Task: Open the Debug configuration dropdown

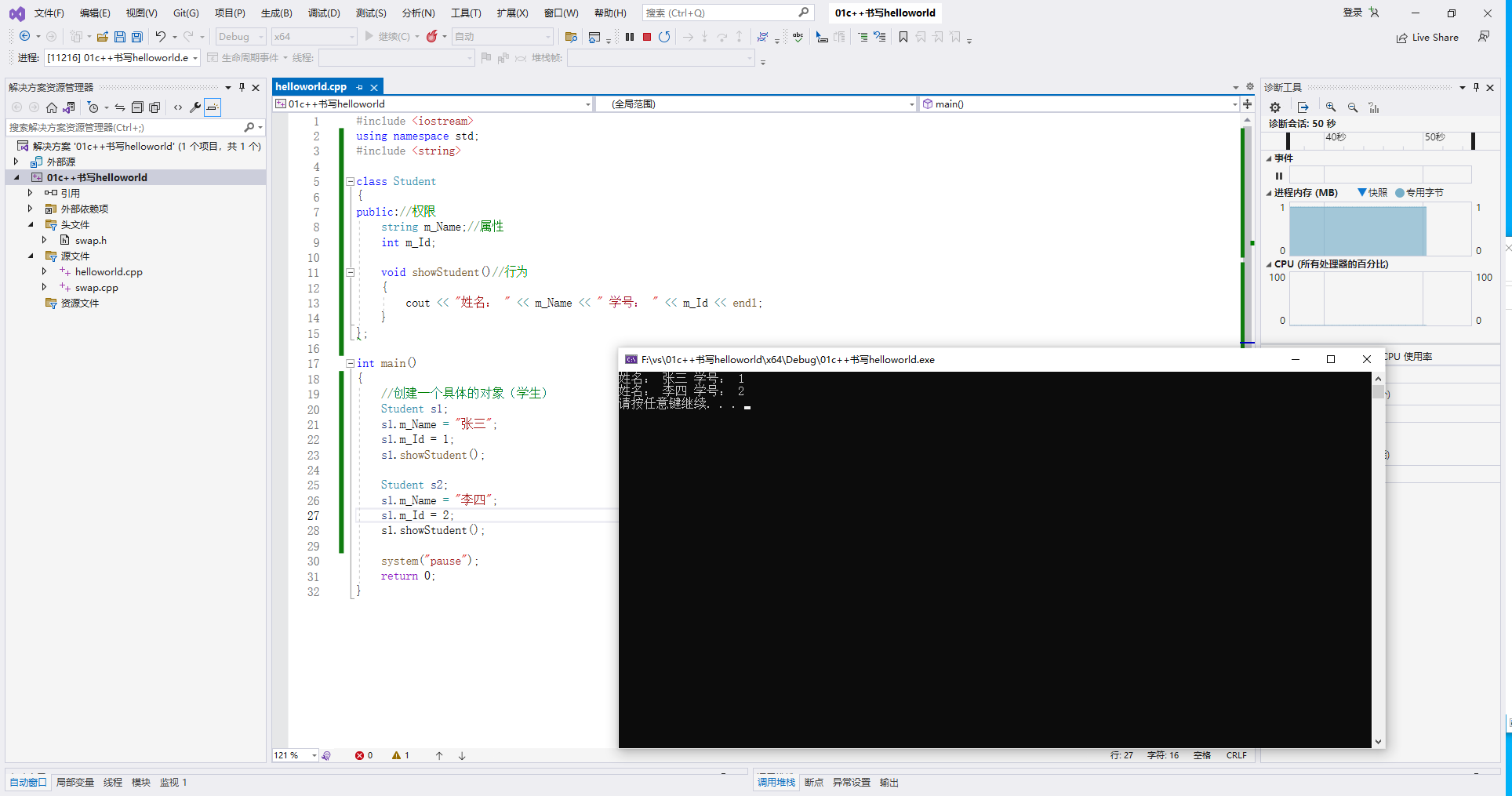Action: (241, 37)
